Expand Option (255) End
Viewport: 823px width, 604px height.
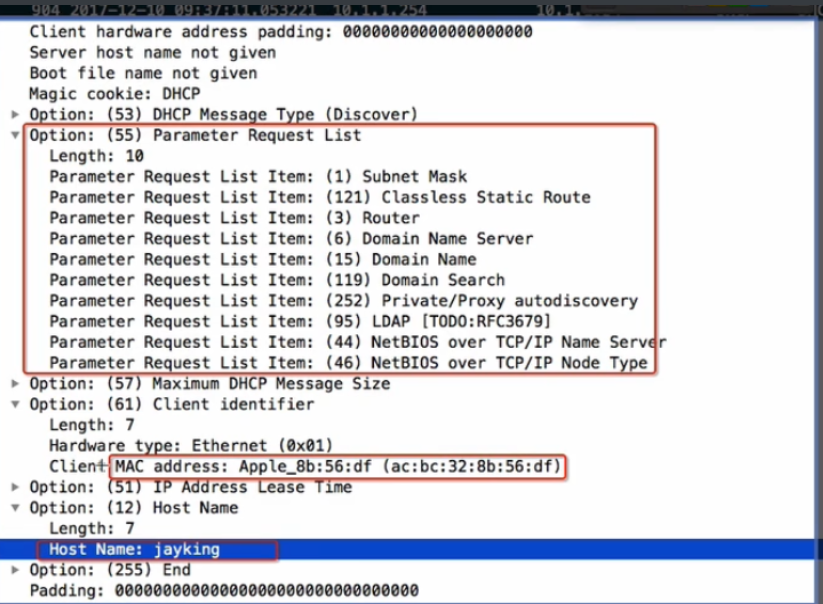point(15,570)
